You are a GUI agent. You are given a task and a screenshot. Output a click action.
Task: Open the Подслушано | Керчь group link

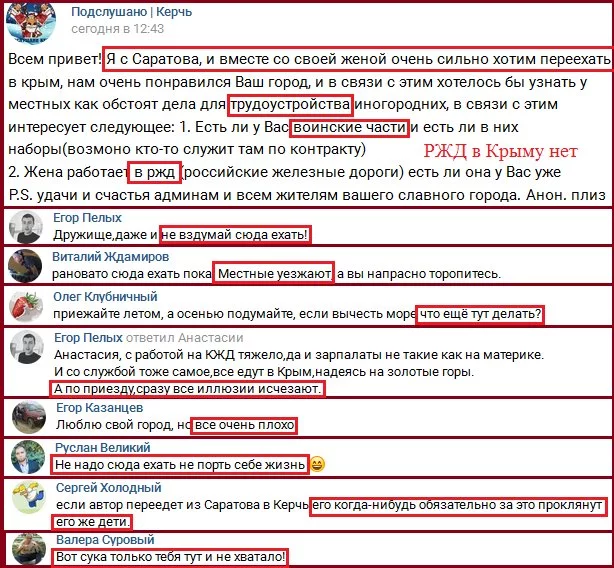[132, 12]
